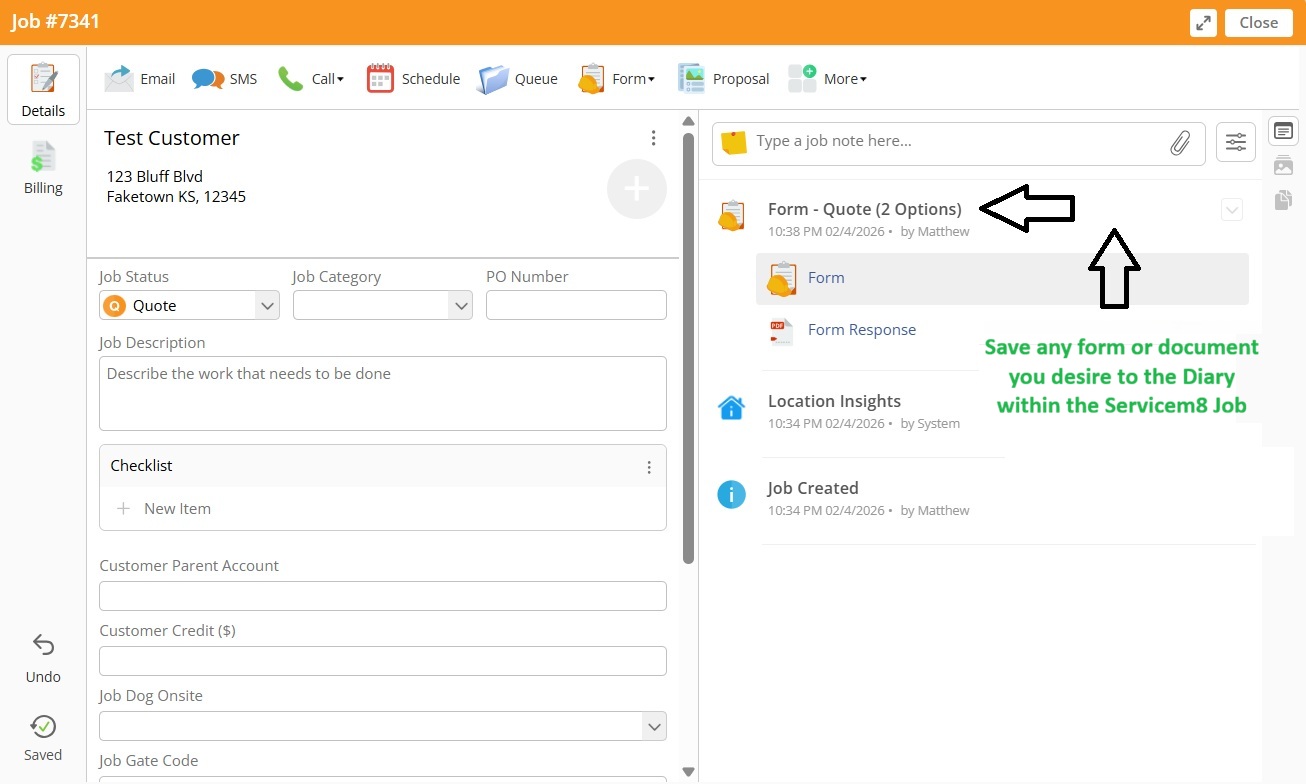
Task: Show the photos diary view icon
Action: [x=1283, y=166]
